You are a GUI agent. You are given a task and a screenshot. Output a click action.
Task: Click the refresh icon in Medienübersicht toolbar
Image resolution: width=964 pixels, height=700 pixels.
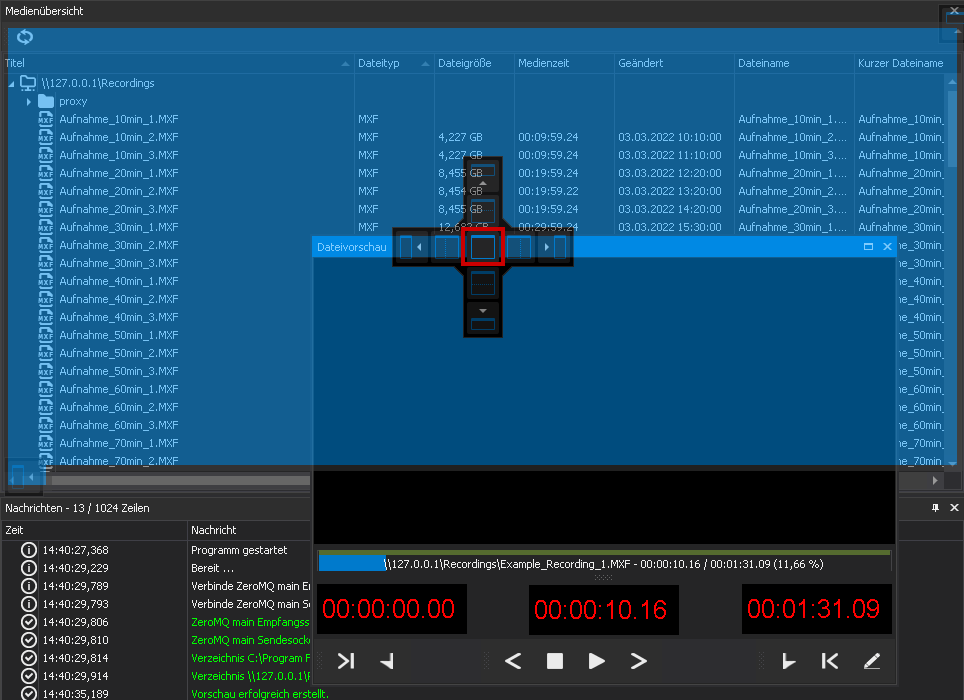(25, 37)
